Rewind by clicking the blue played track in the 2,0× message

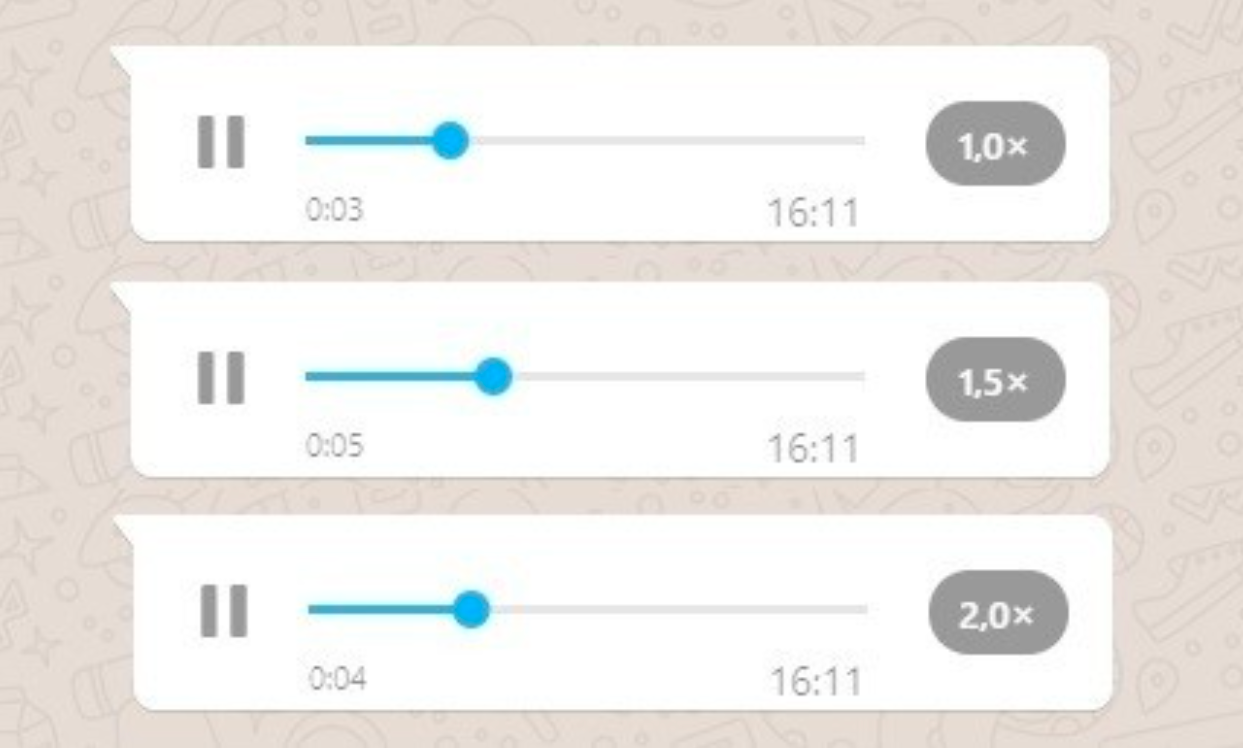click(x=381, y=609)
